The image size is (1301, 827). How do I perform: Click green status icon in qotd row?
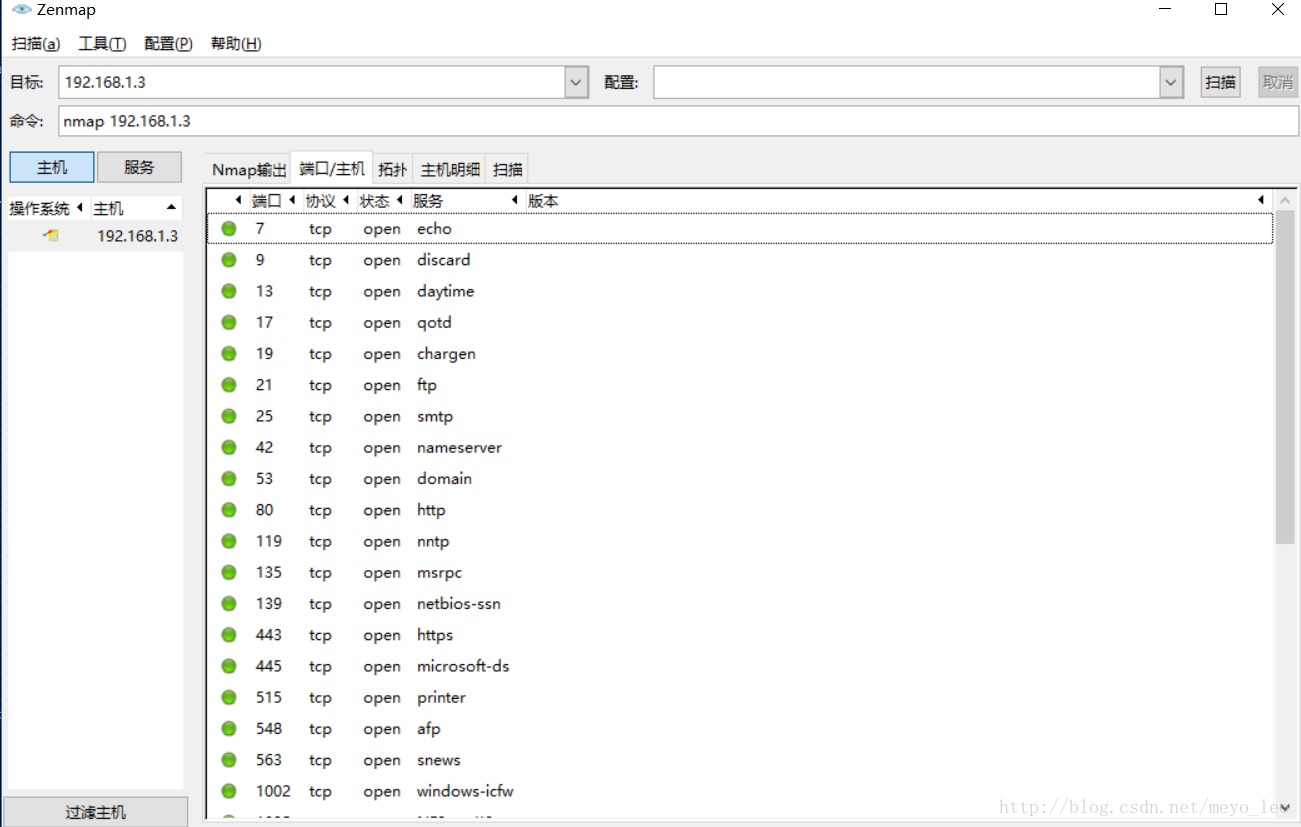[x=229, y=322]
